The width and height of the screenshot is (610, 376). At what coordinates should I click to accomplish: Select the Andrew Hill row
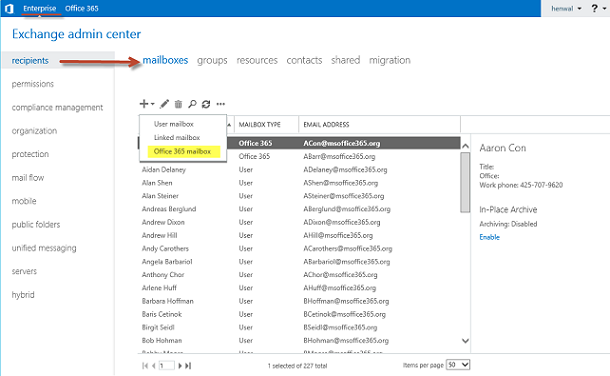299,235
